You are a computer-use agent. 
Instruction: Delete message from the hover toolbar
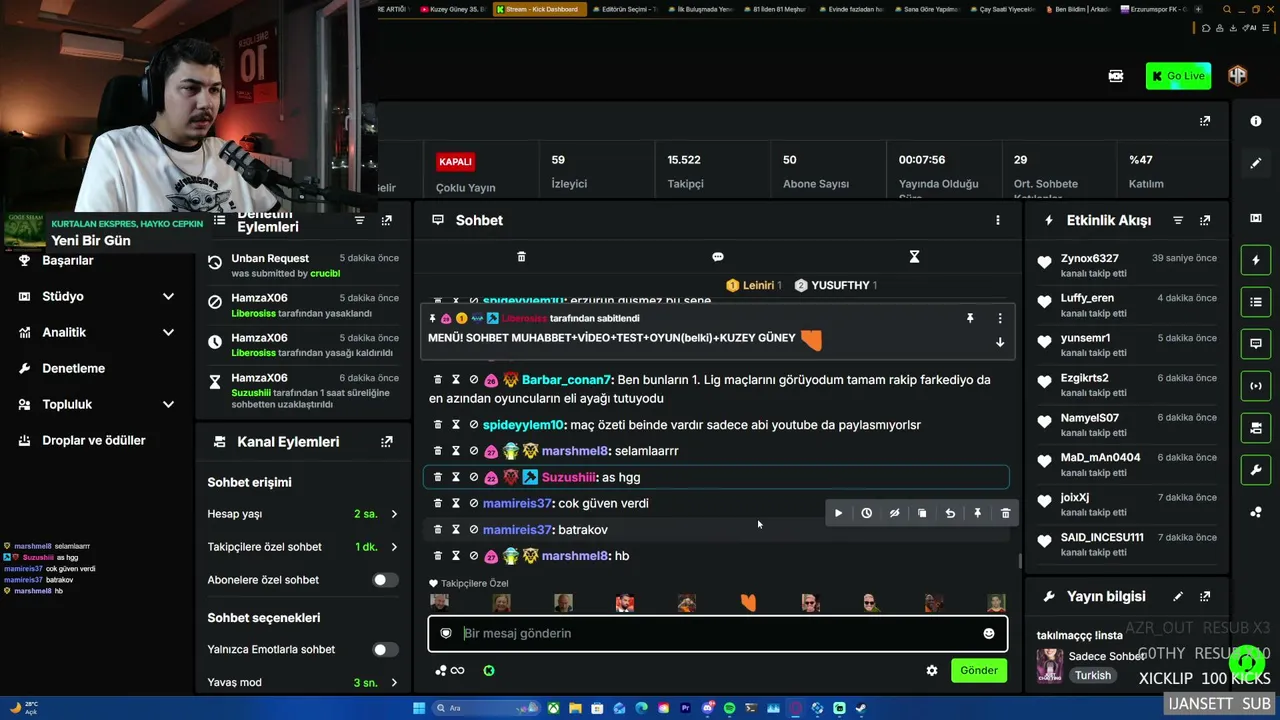(x=1006, y=513)
